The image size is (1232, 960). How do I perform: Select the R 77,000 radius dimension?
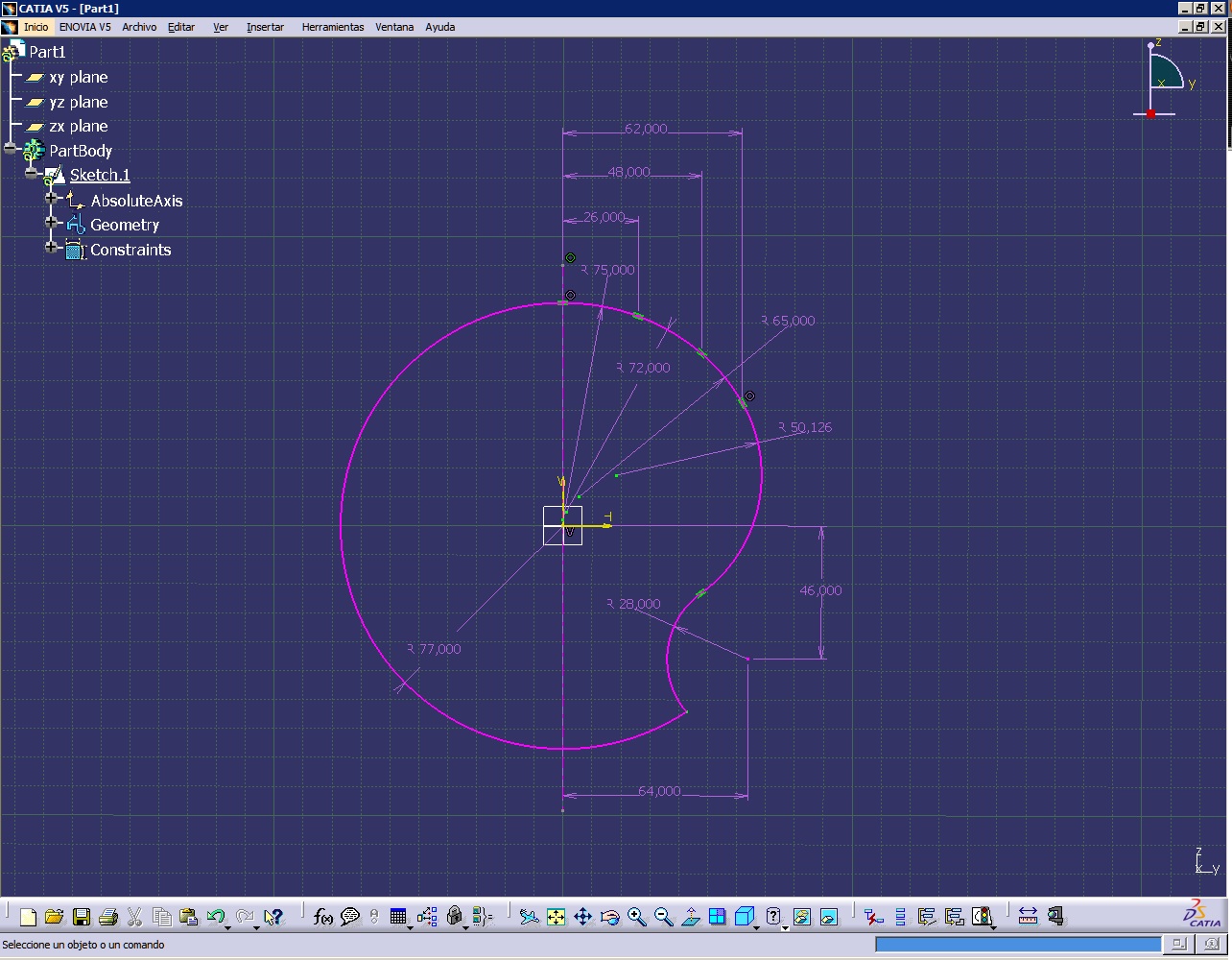tap(434, 649)
